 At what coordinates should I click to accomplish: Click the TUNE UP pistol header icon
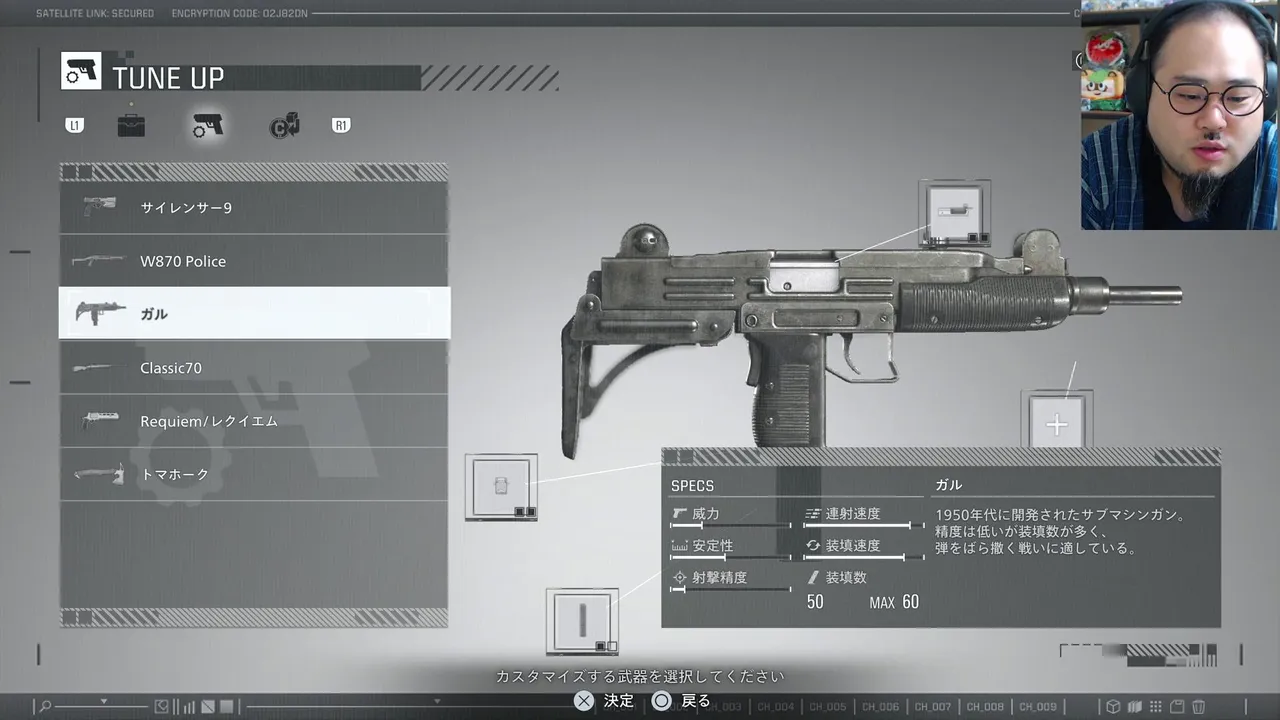[81, 71]
